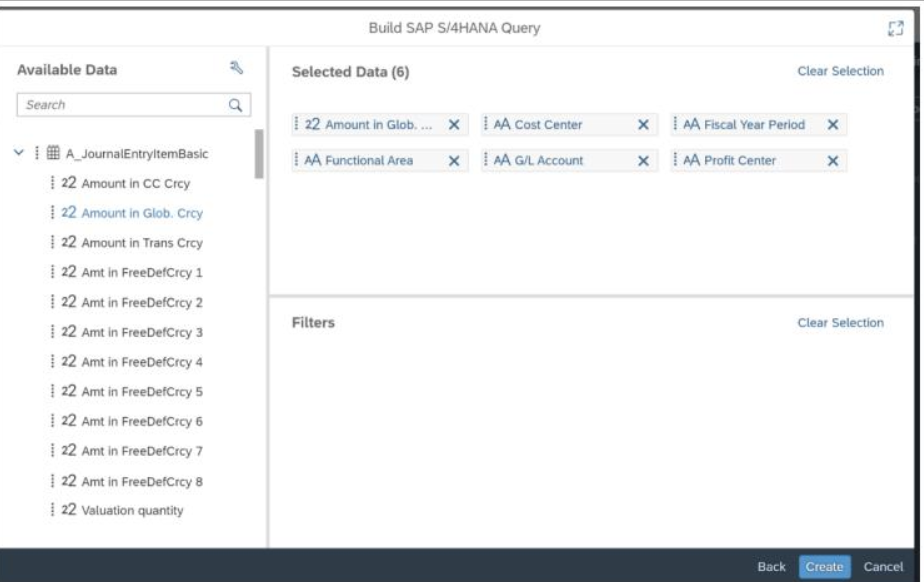Viewport: 924px width, 582px height.
Task: Click the Fiscal Year Period chip label
Action: pyautogui.click(x=754, y=125)
